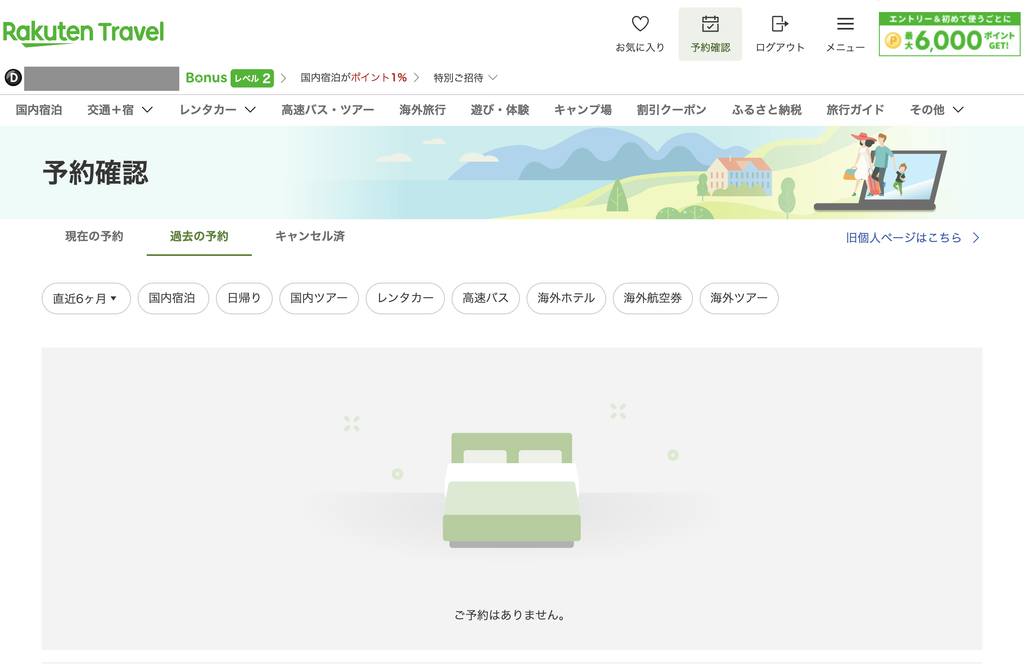
Task: Click the ログアウト logout icon
Action: (780, 24)
